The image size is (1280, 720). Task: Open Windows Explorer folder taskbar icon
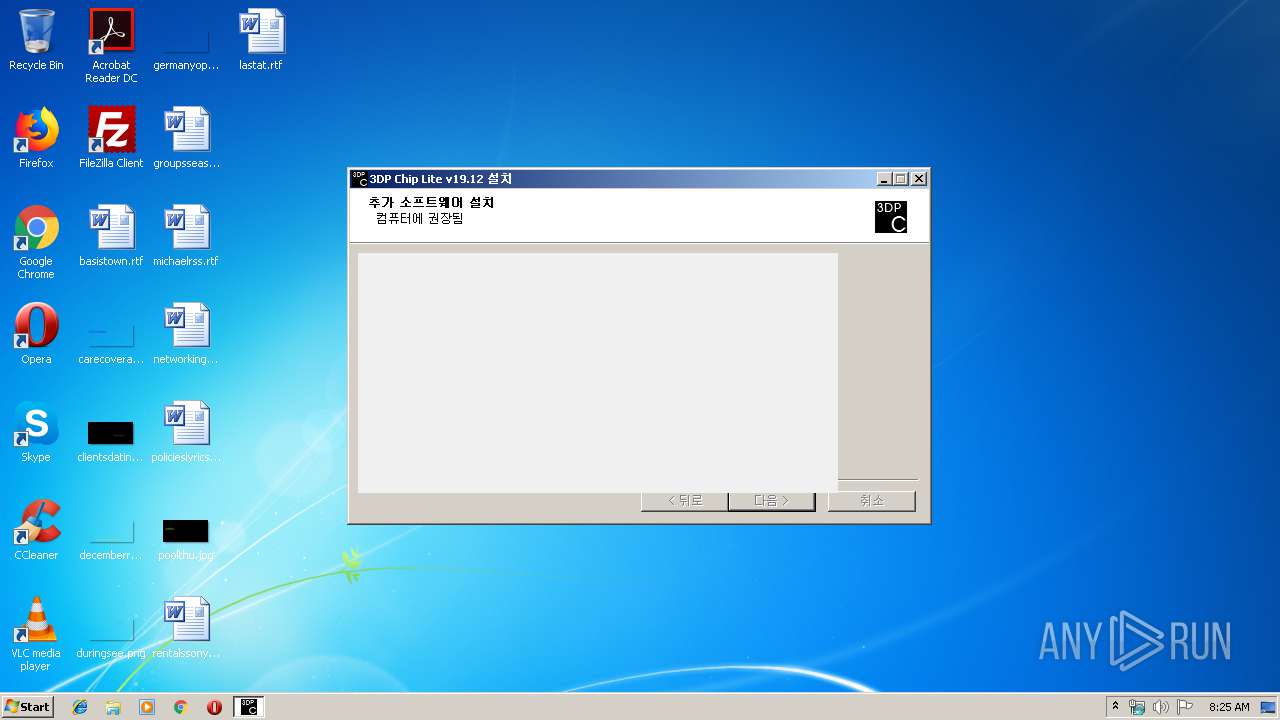click(113, 707)
